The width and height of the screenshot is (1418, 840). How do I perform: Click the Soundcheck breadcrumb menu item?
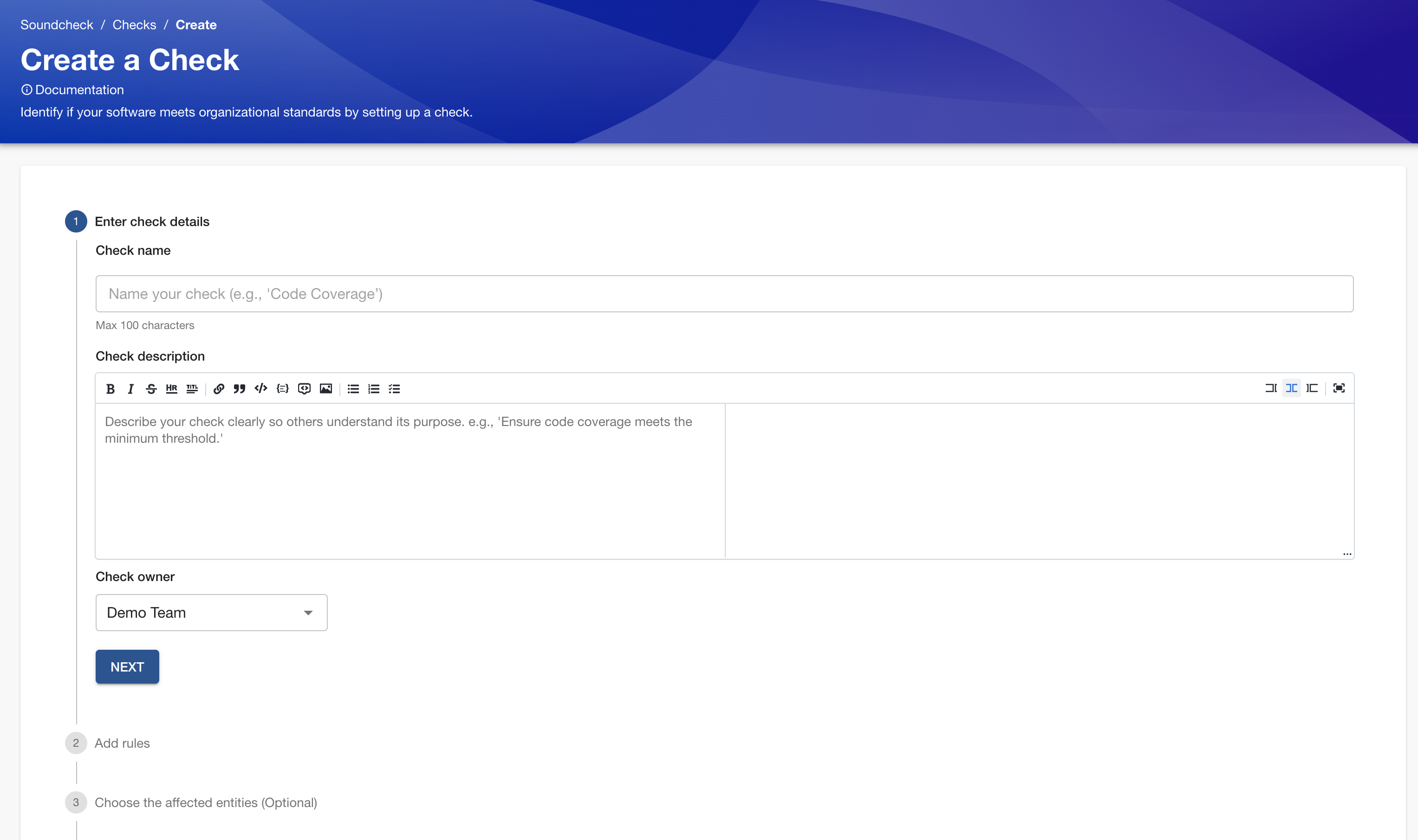[x=57, y=24]
